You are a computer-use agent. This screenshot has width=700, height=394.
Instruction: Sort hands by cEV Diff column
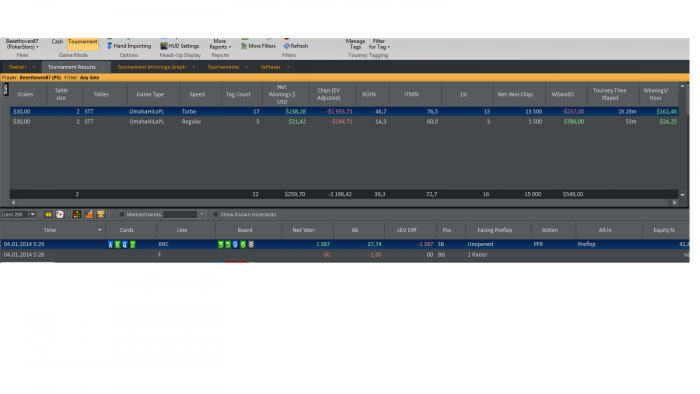pos(407,230)
